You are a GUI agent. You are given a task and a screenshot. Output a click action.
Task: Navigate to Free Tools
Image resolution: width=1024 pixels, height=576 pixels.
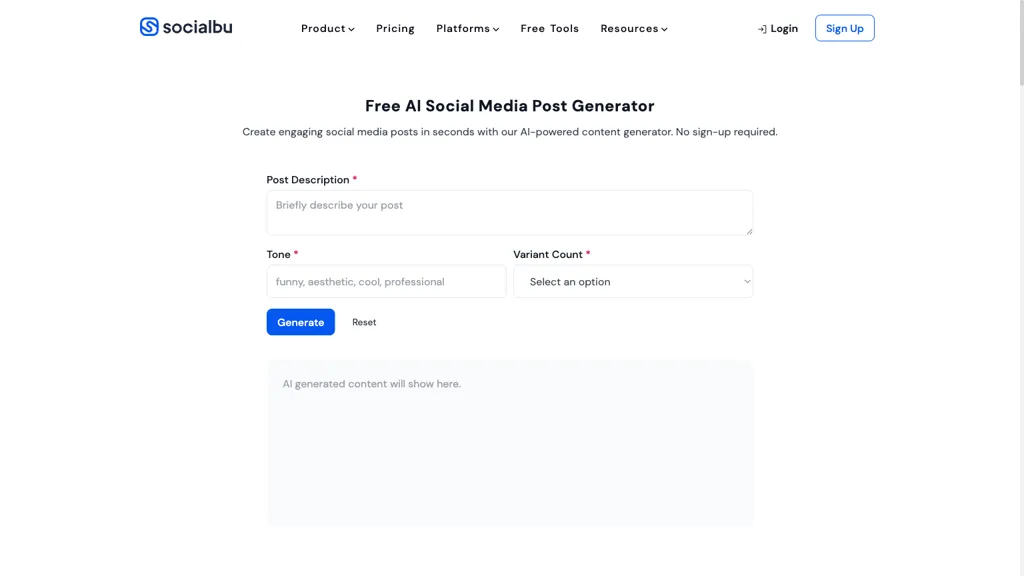(549, 28)
